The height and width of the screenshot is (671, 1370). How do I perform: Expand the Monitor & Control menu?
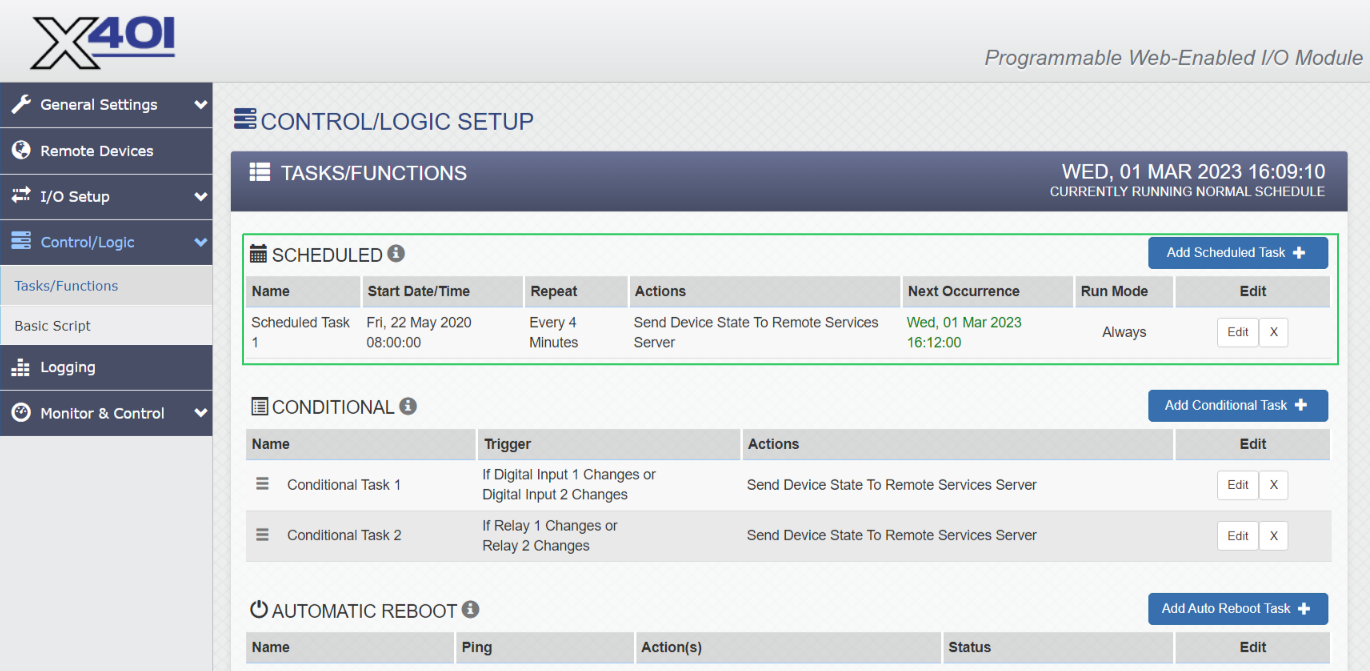click(x=106, y=413)
